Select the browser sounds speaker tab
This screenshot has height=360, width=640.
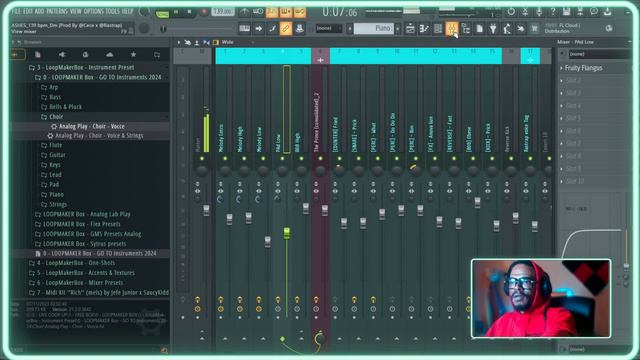coord(62,54)
